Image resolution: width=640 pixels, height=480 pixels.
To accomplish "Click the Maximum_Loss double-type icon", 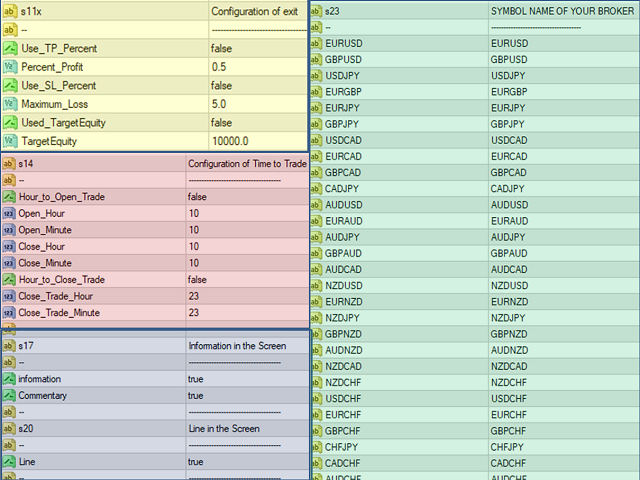I will click(10, 104).
